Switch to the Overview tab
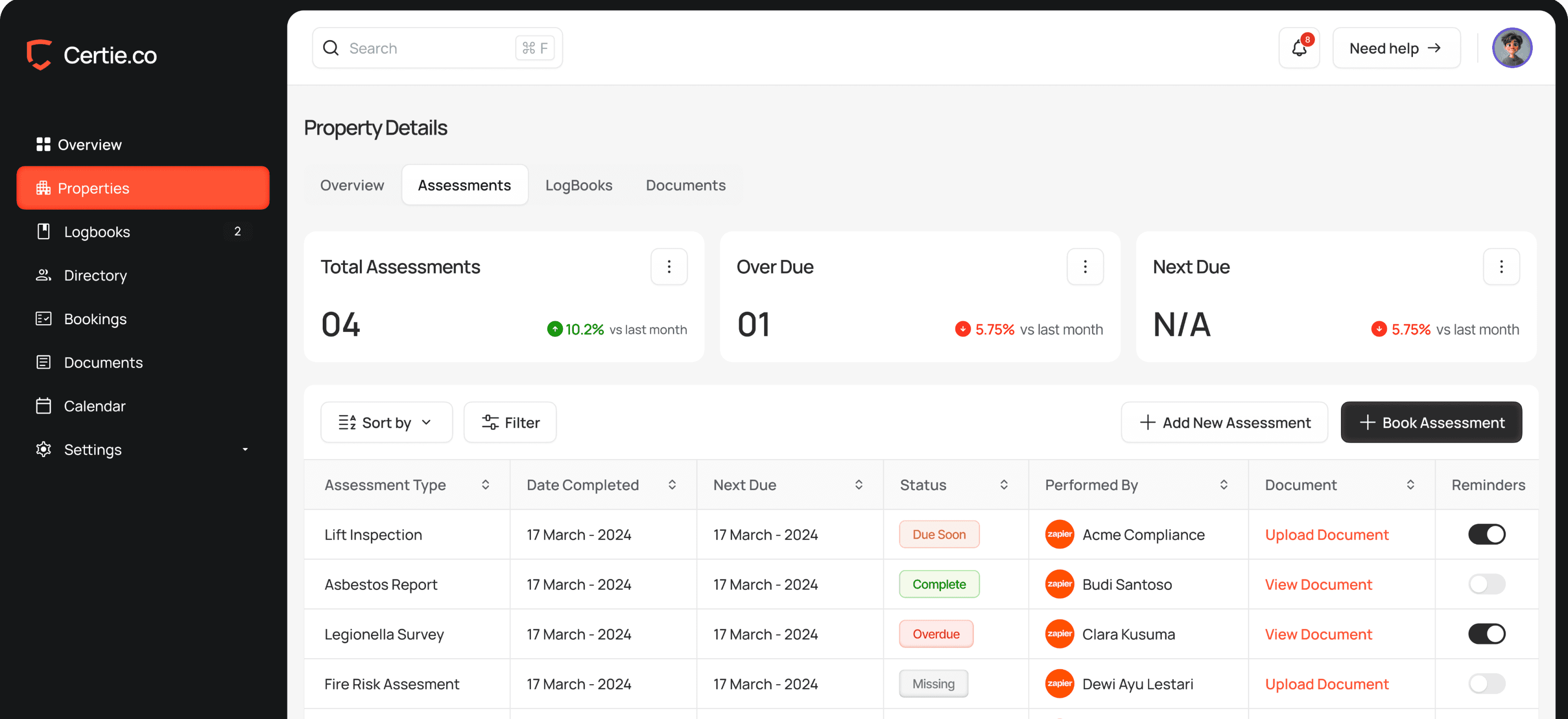This screenshot has width=1568, height=719. 352,185
